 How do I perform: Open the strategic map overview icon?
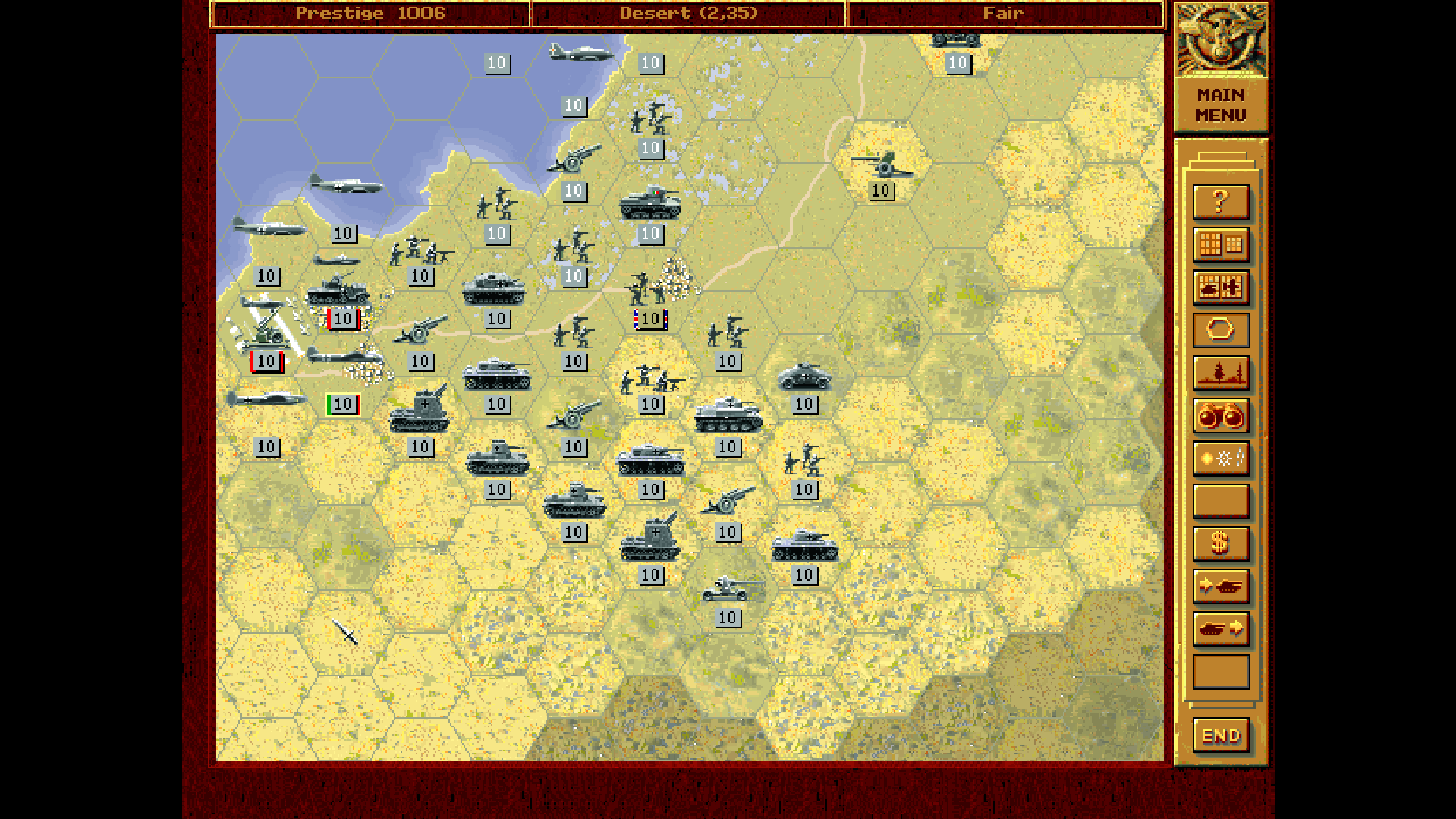coord(1220,244)
